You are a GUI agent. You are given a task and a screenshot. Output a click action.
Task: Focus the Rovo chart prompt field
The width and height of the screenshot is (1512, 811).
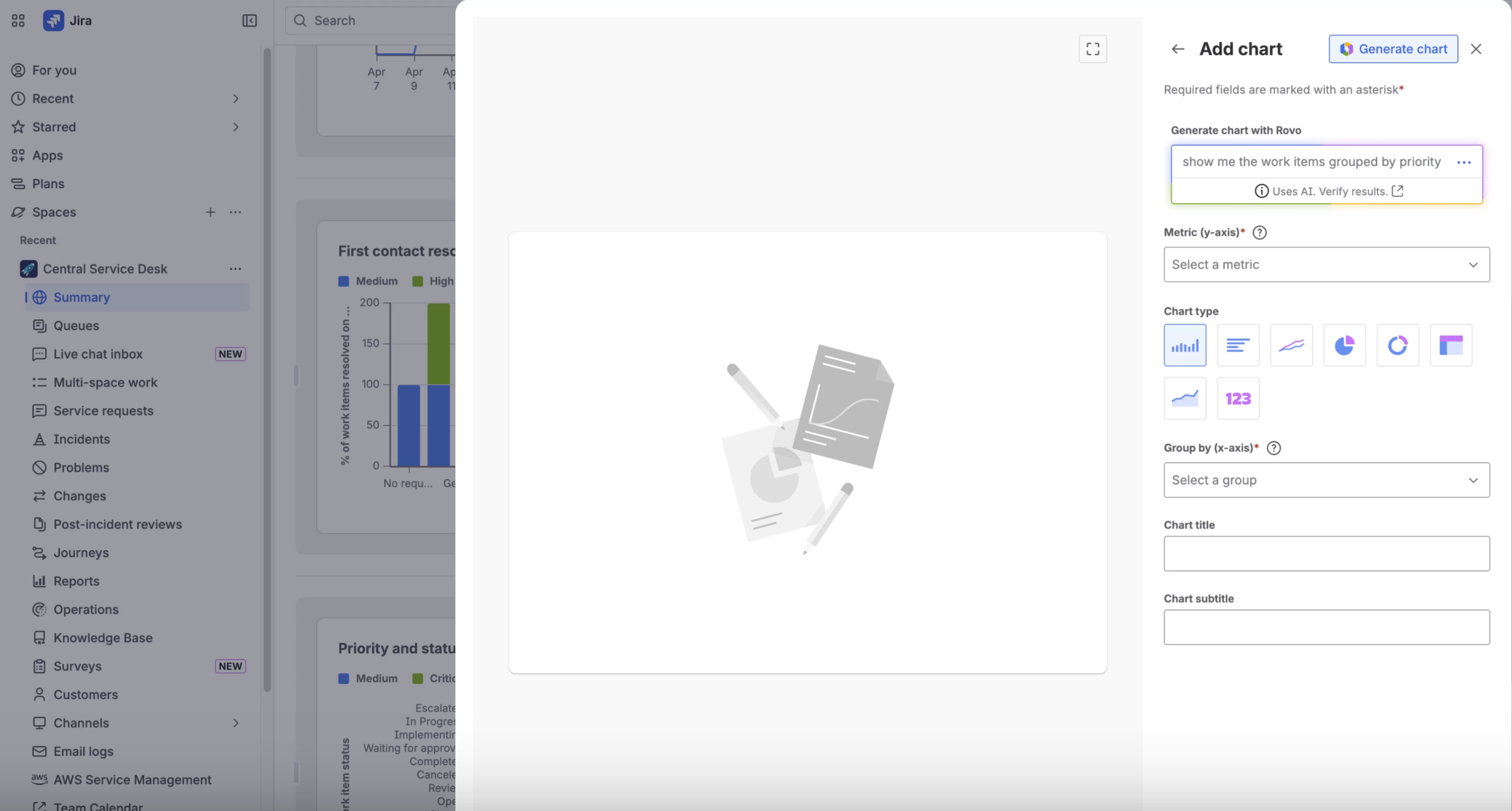tap(1311, 162)
